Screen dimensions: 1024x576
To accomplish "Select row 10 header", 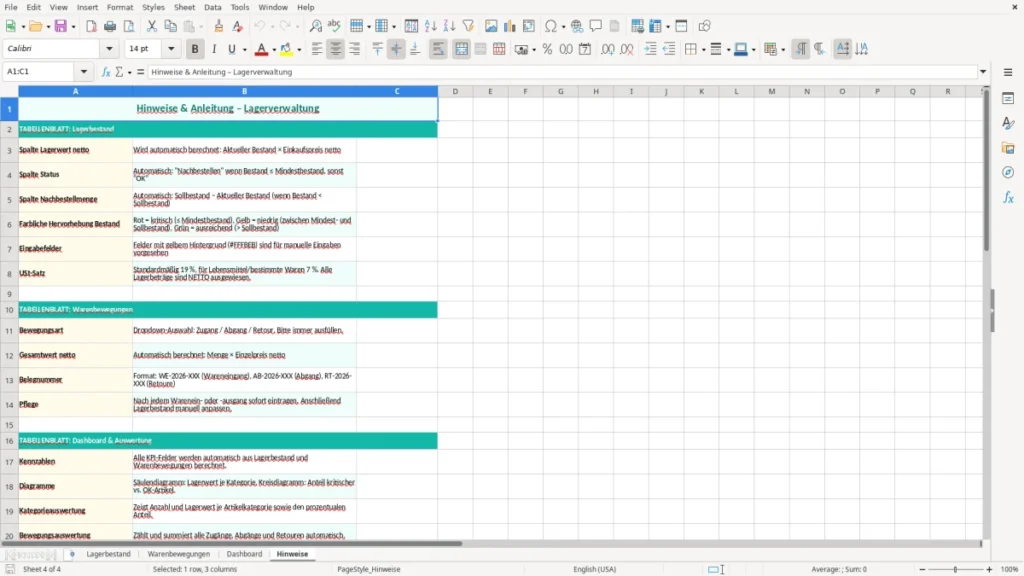I will (9, 310).
